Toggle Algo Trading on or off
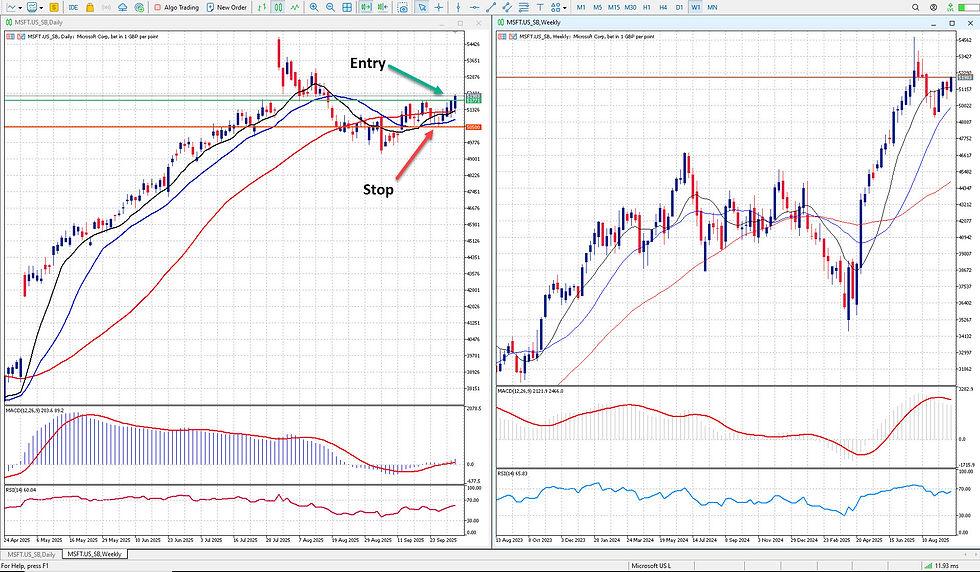This screenshot has width=980, height=572. click(176, 8)
